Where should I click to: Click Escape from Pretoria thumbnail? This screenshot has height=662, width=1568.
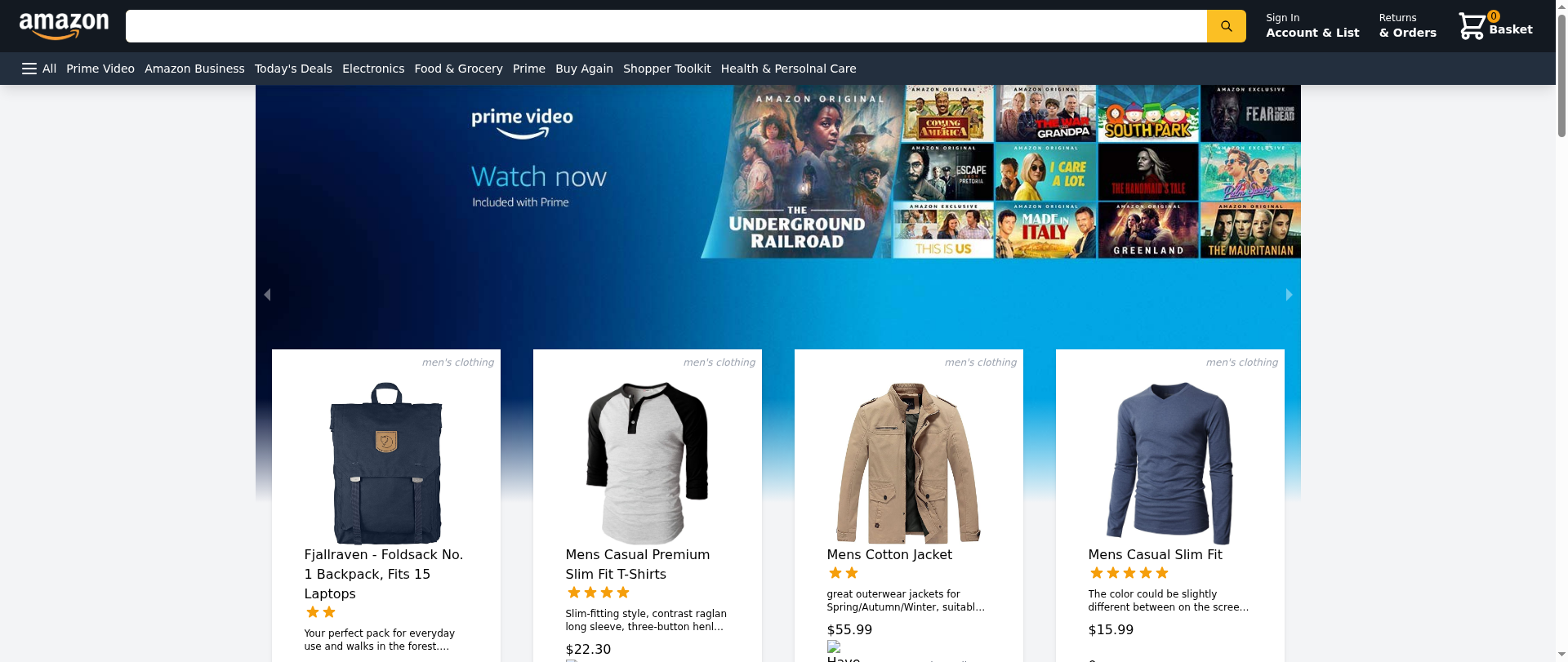[x=945, y=172]
